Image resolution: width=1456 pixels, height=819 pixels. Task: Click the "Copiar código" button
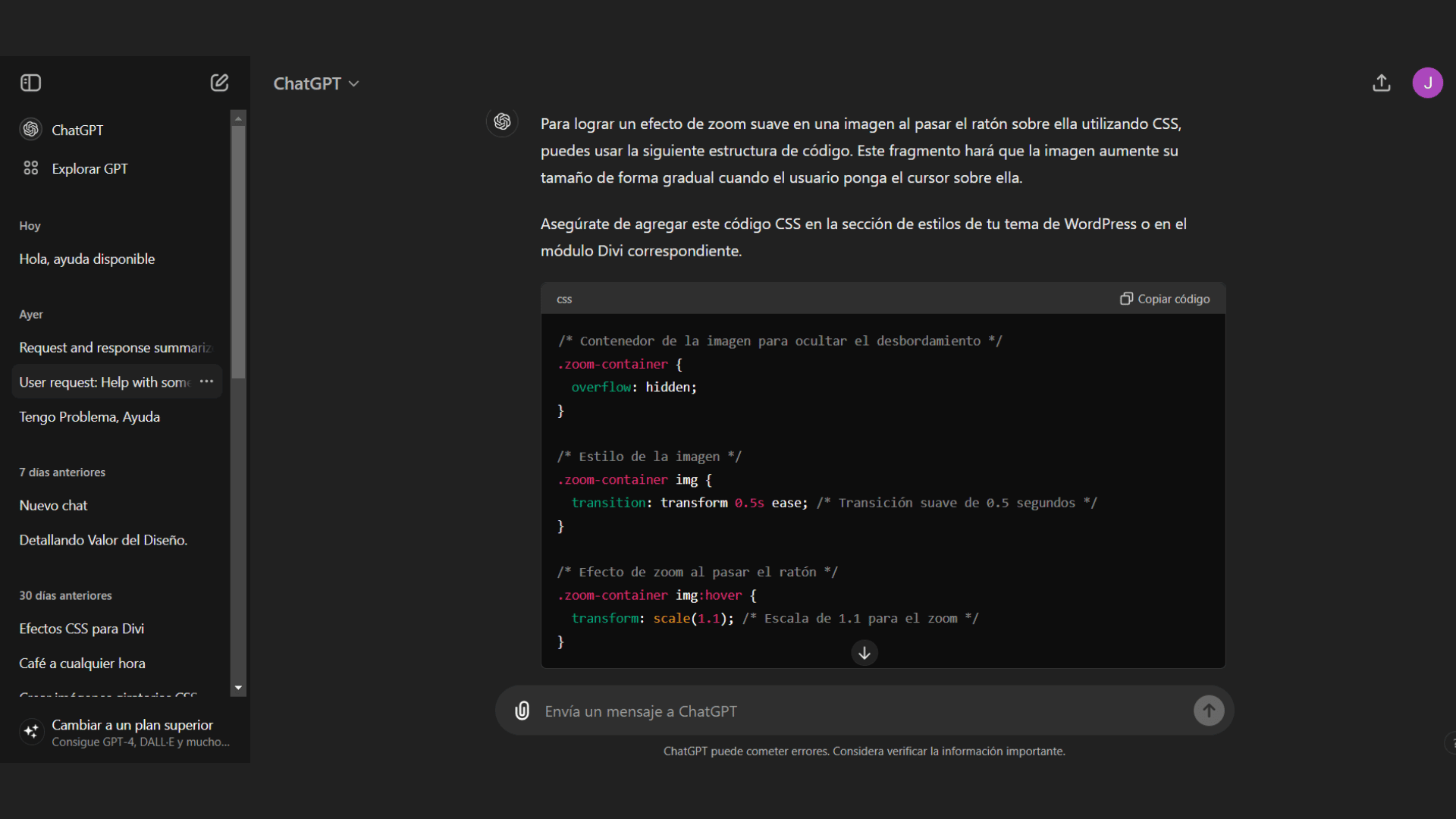1165,299
